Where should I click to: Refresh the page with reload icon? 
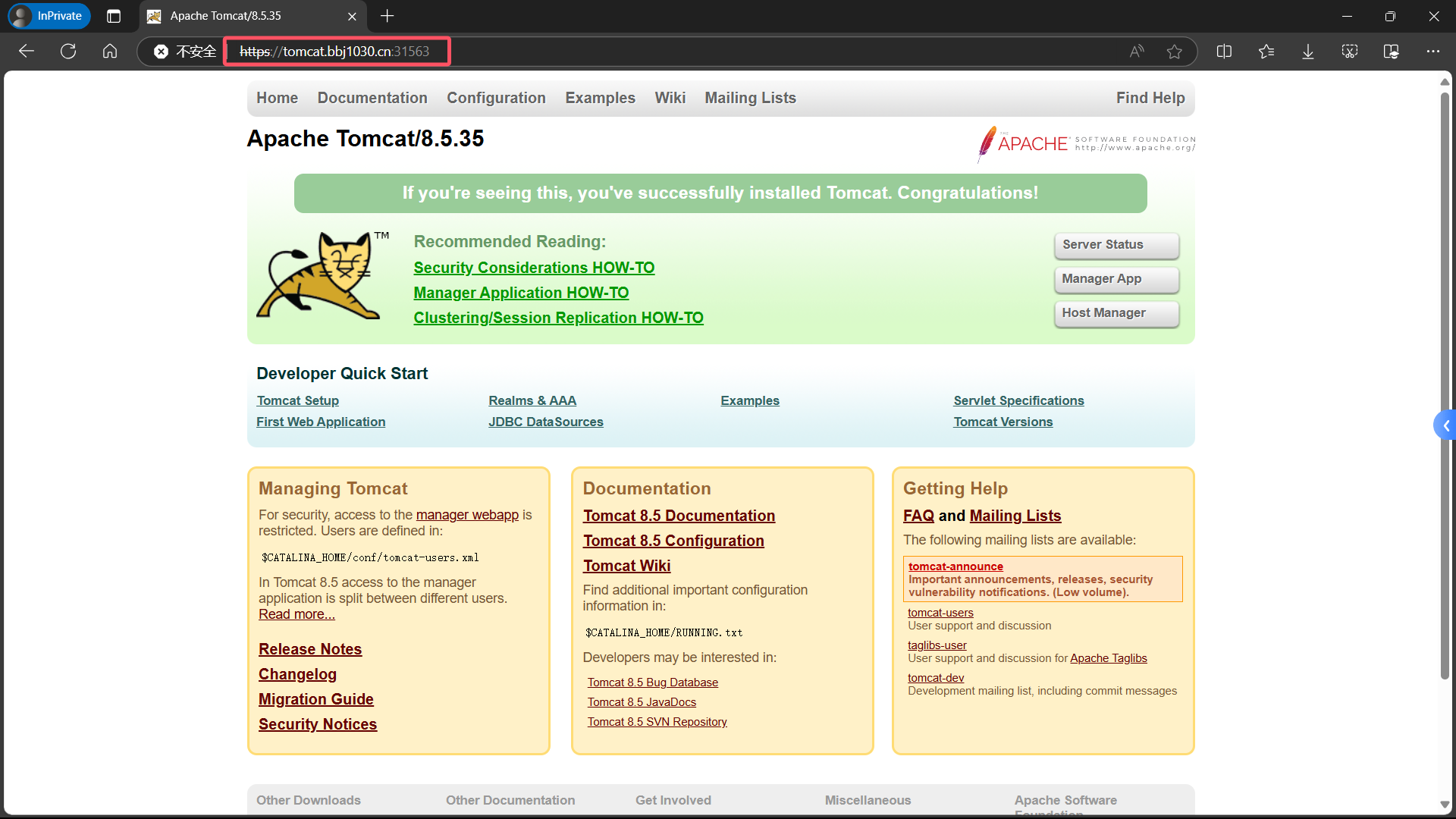point(68,52)
